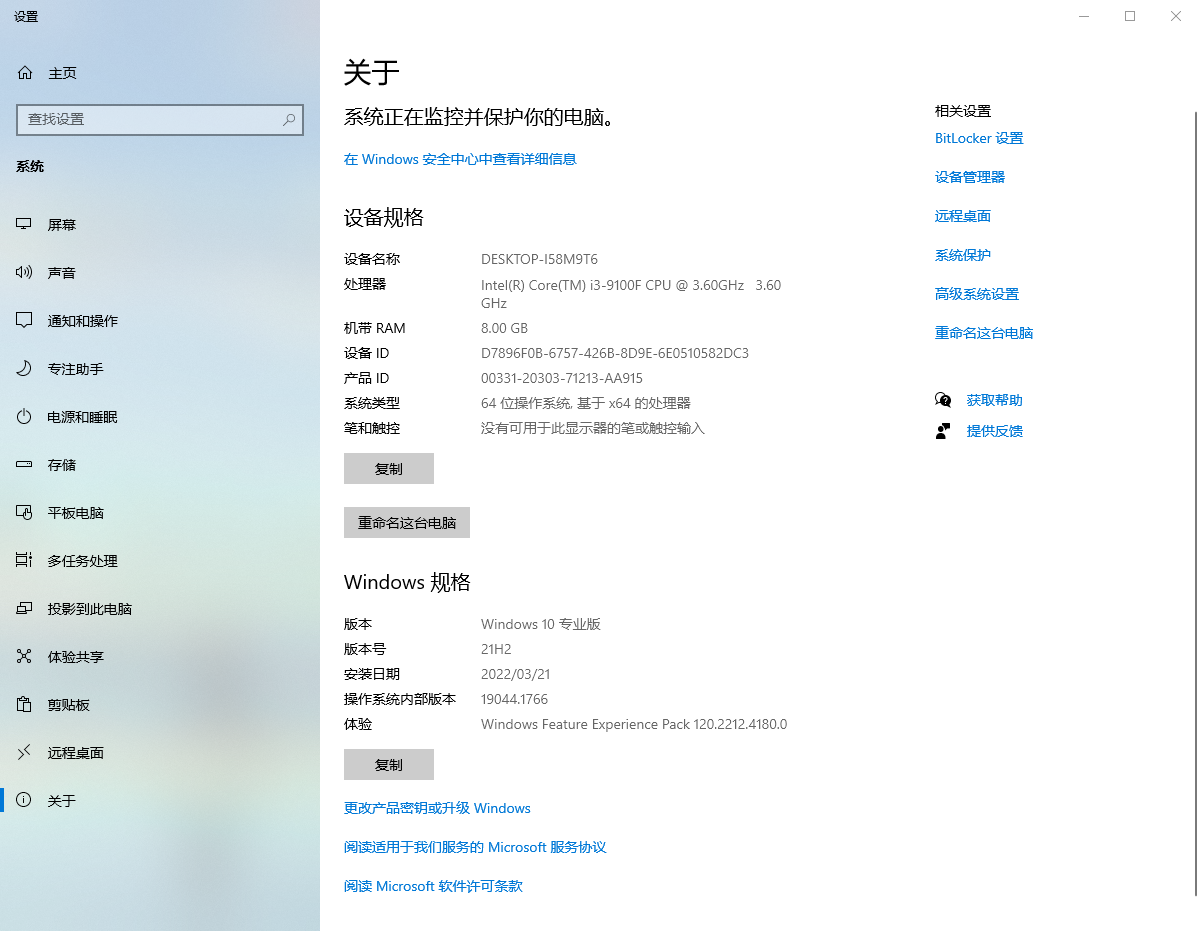The height and width of the screenshot is (931, 1199).
Task: Click the 屏幕 display monitor icon
Action: point(24,224)
